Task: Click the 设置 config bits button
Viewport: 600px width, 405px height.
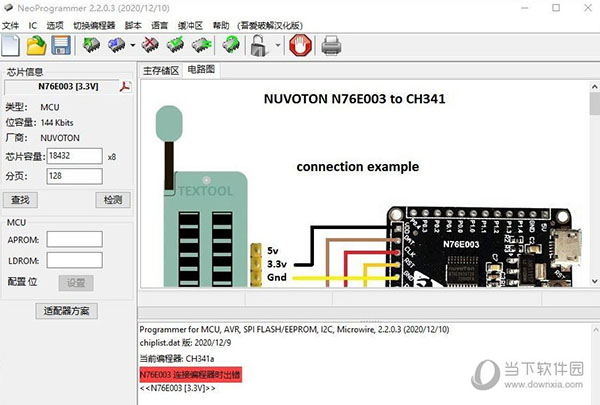Action: coord(76,283)
